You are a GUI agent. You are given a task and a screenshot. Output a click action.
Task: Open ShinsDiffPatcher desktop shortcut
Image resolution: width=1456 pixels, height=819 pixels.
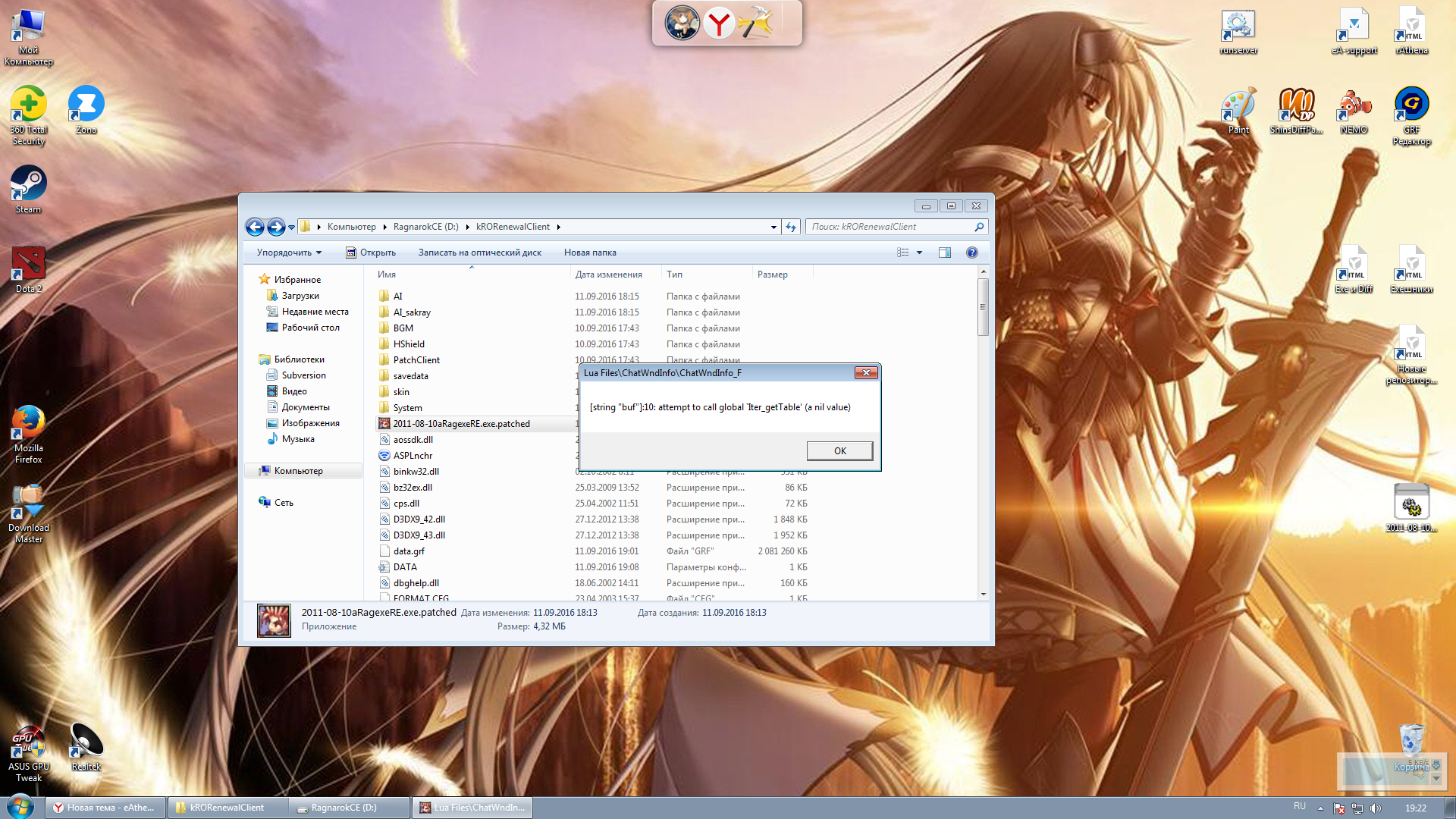1296,111
